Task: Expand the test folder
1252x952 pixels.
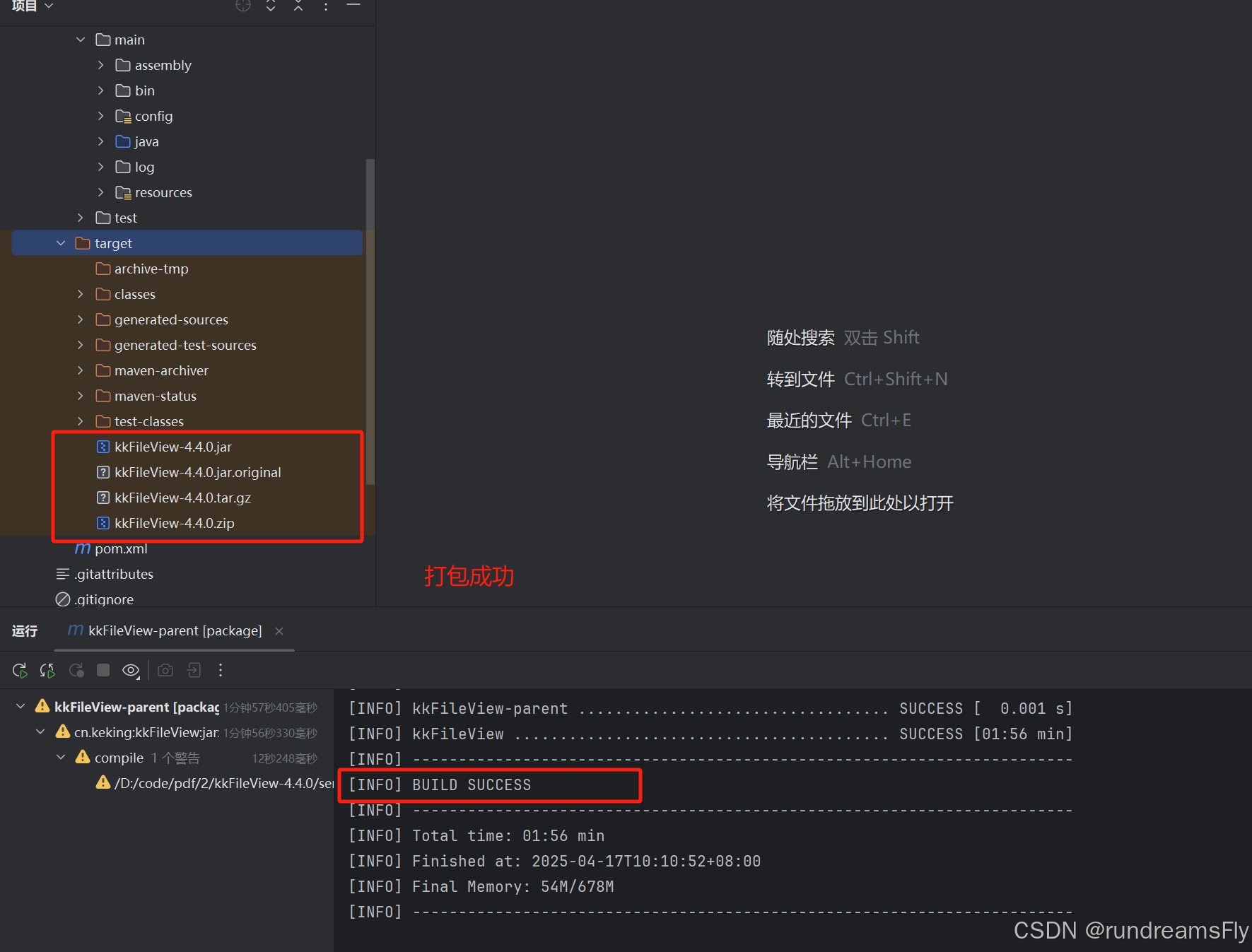Action: point(81,218)
